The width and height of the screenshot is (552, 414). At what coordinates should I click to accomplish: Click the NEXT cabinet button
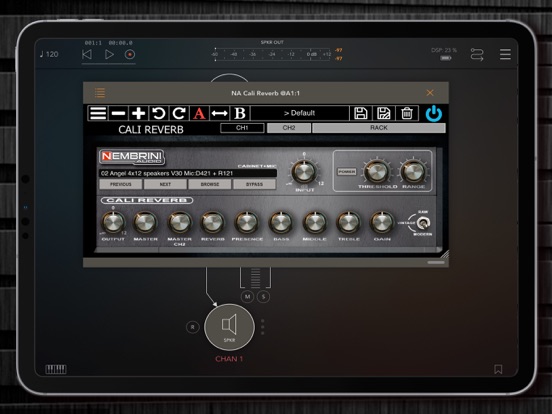coord(165,184)
